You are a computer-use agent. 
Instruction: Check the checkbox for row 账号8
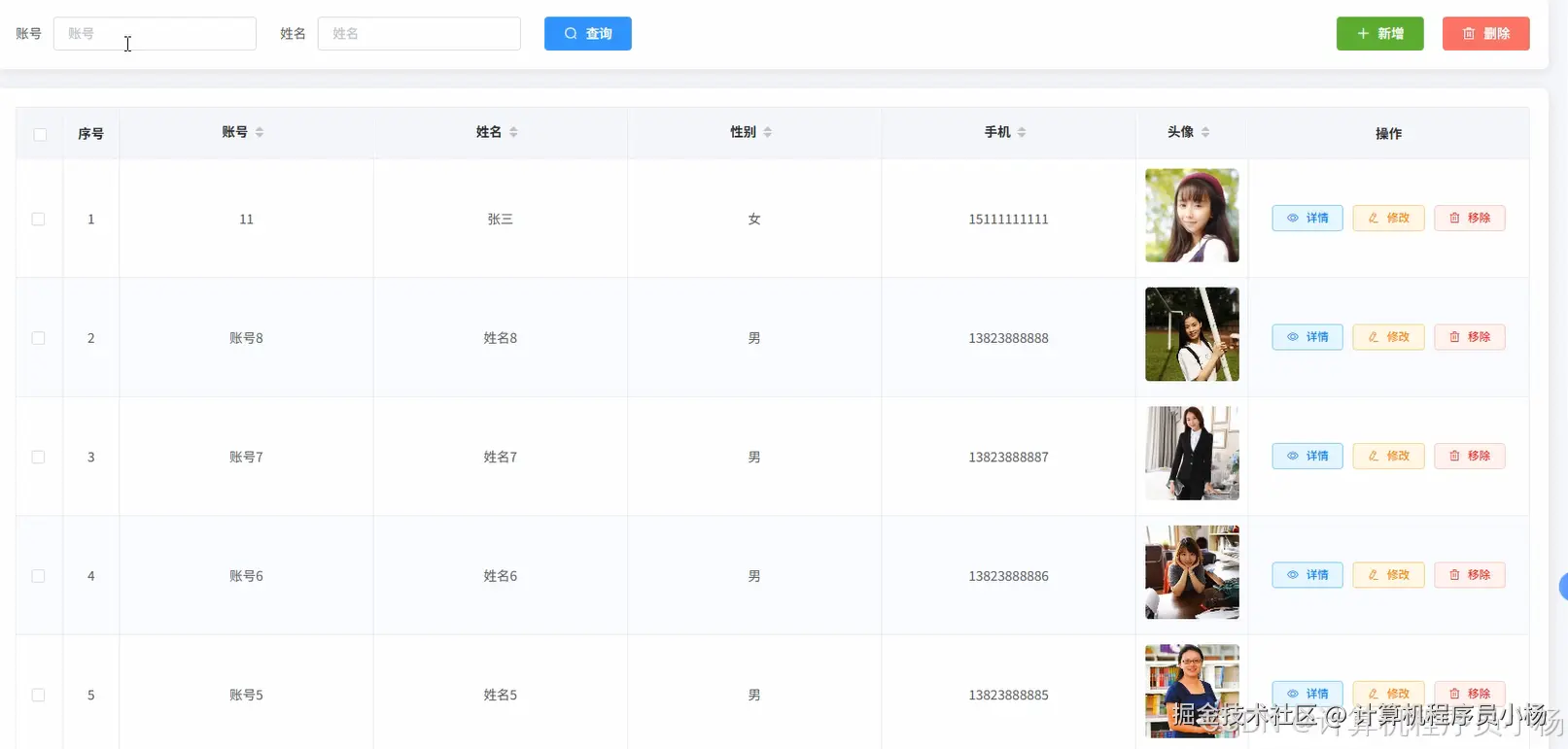(39, 338)
